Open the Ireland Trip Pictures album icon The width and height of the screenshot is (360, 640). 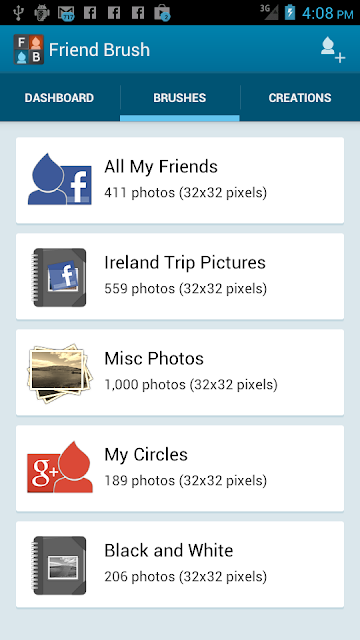pyautogui.click(x=60, y=277)
